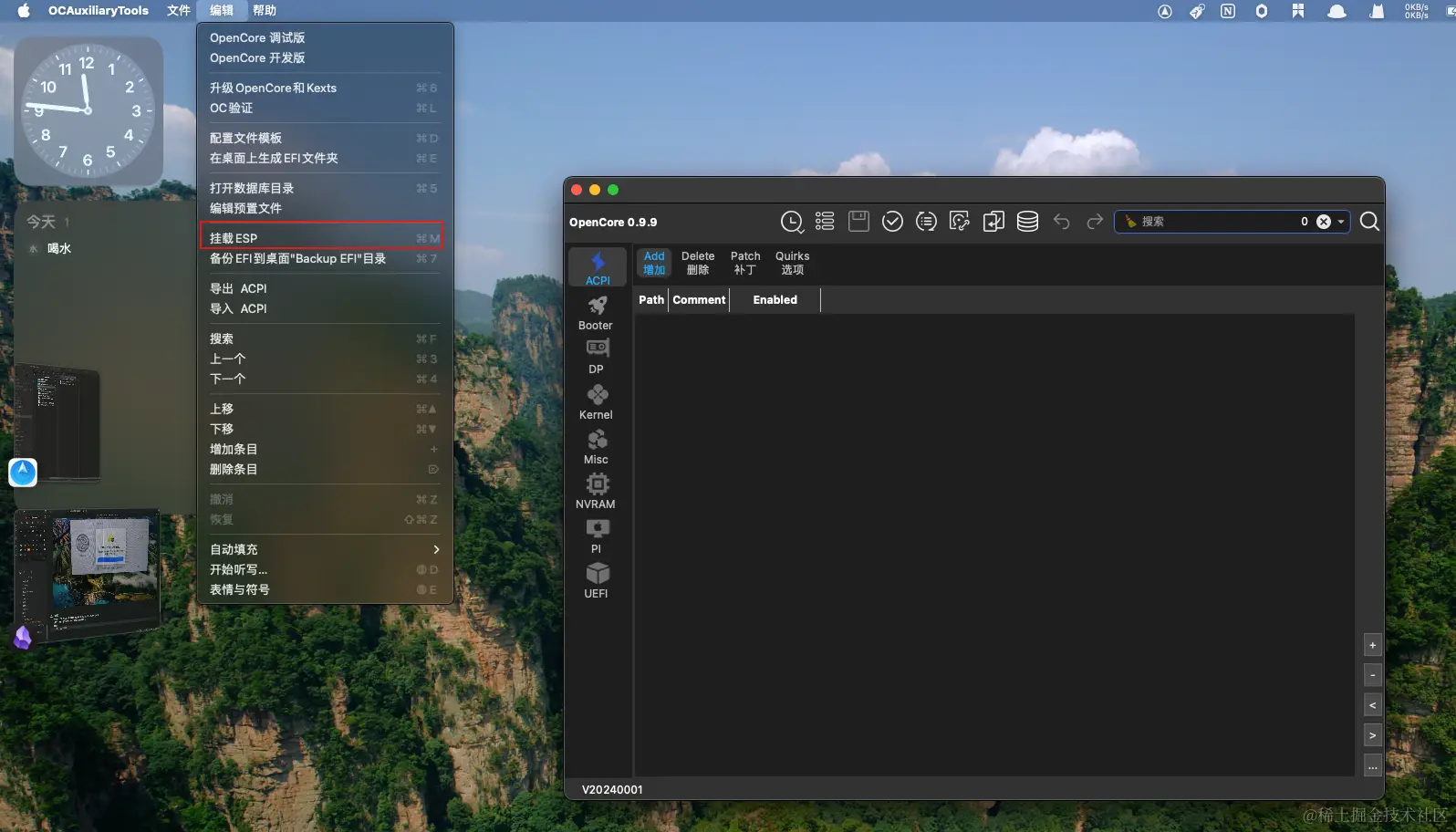Click the hat icon in menu bar
This screenshot has height=832, width=1456.
pyautogui.click(x=1336, y=11)
